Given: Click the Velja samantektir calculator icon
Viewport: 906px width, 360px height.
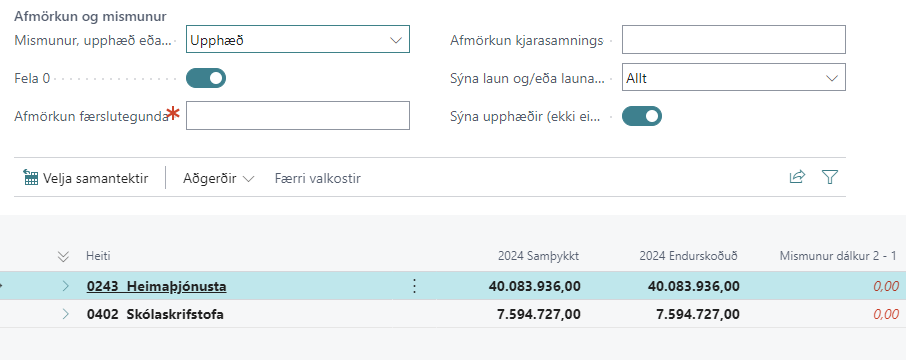Looking at the screenshot, I should pyautogui.click(x=31, y=177).
